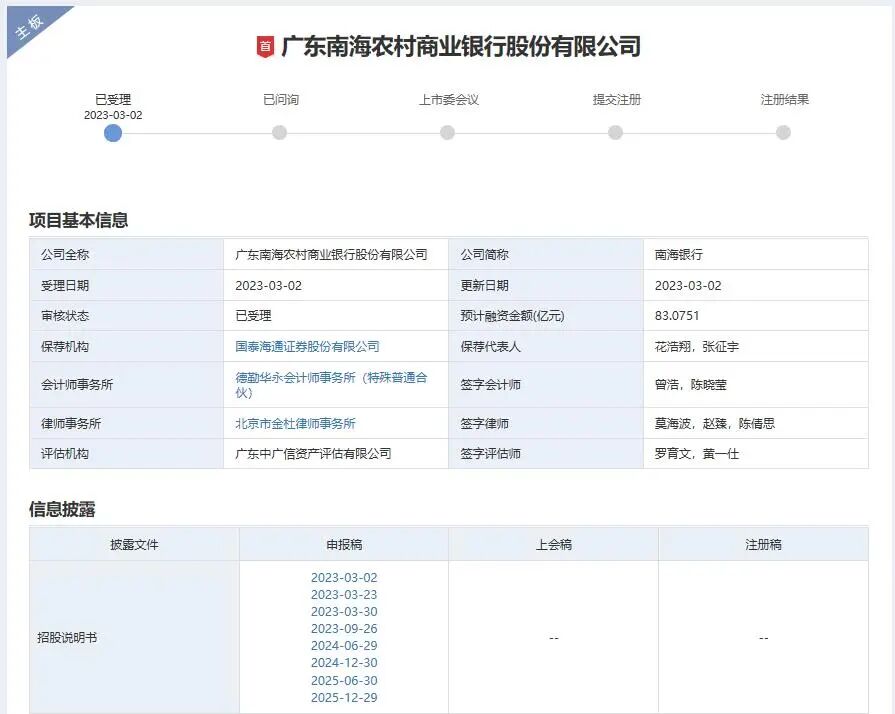Click the 首 badge icon beside the company title
Image resolution: width=895 pixels, height=714 pixels.
click(x=263, y=46)
